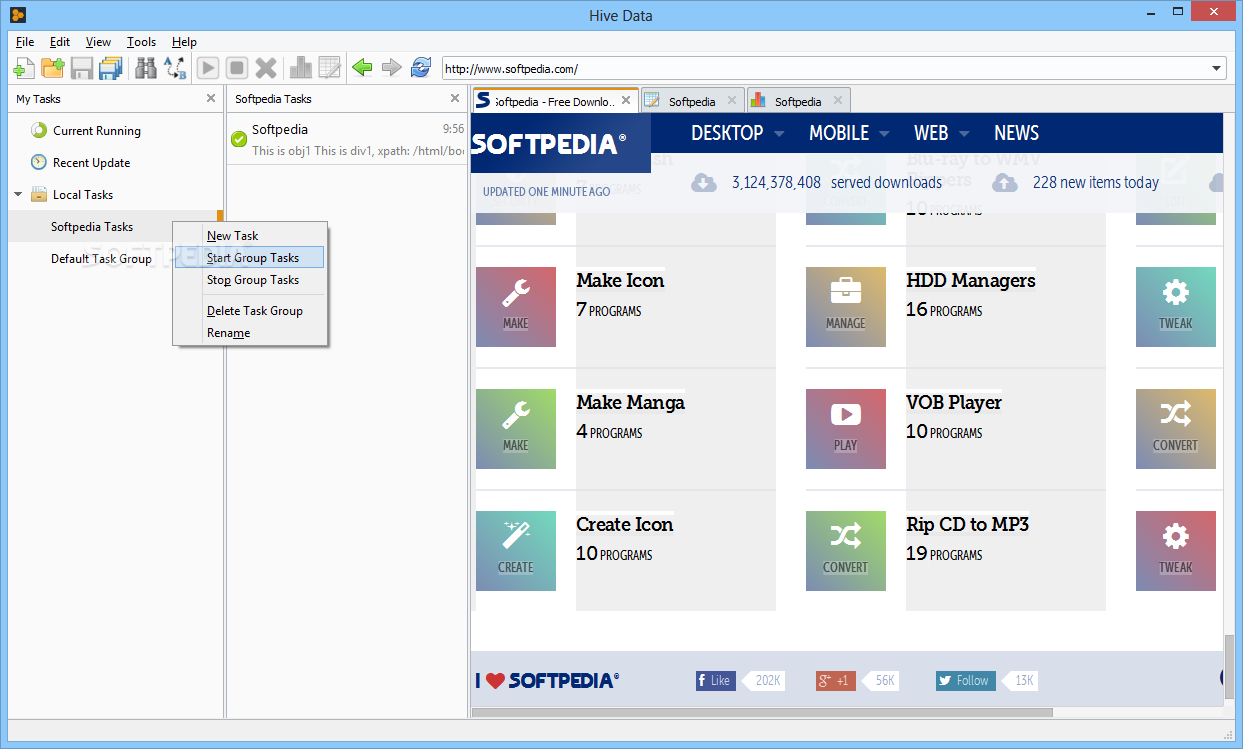The image size is (1243, 749).
Task: Open the MOBILE dropdown on webpage
Action: 850,133
